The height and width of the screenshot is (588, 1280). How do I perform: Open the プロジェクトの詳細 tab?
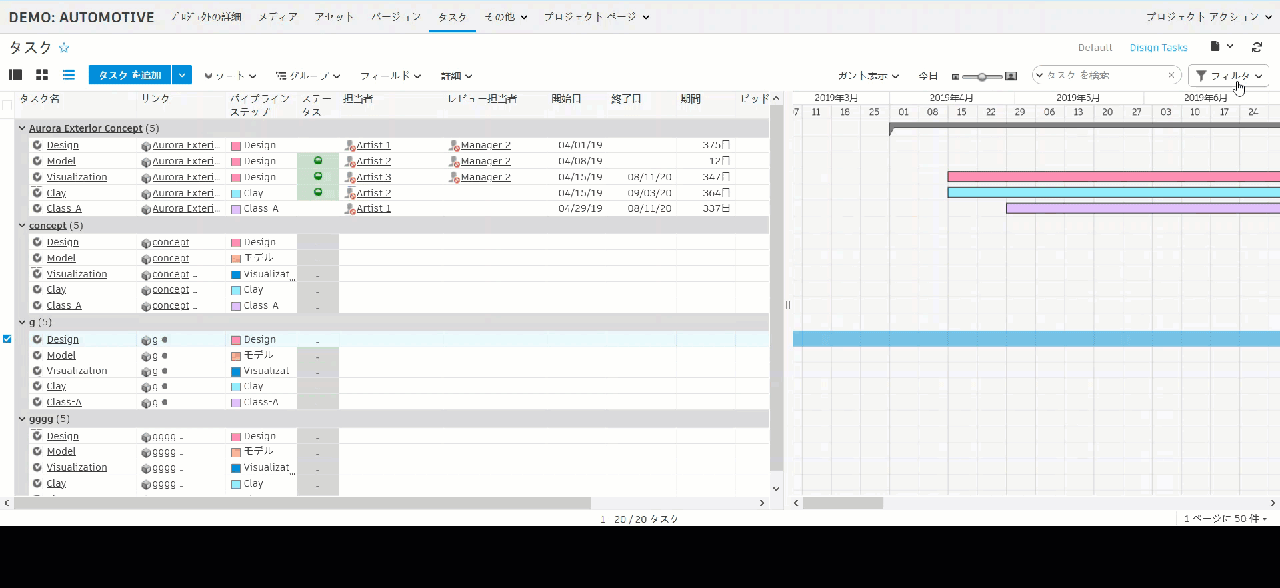[206, 17]
